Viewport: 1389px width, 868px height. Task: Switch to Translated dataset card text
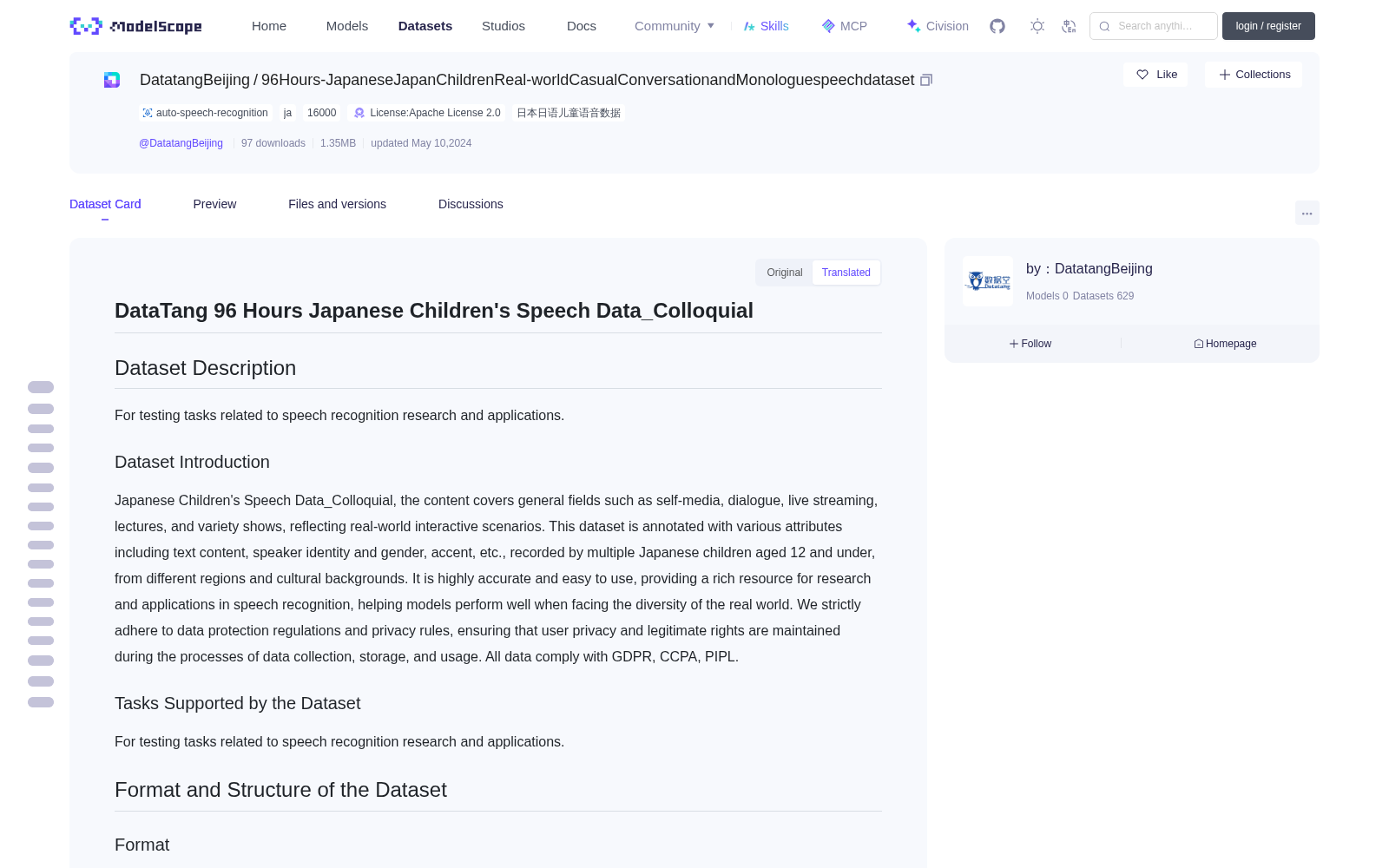click(x=846, y=273)
